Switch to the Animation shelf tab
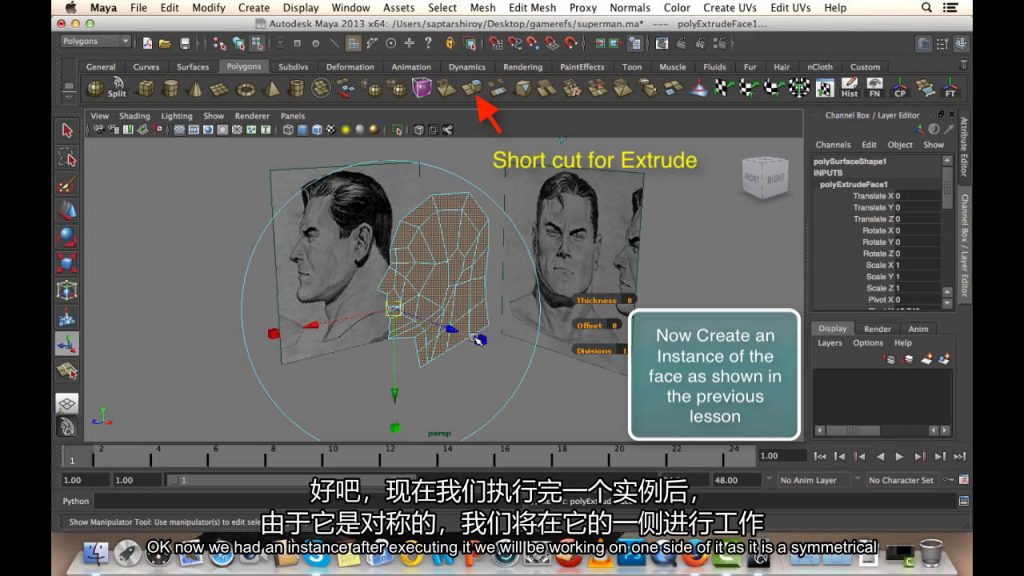Image resolution: width=1024 pixels, height=576 pixels. 411,67
